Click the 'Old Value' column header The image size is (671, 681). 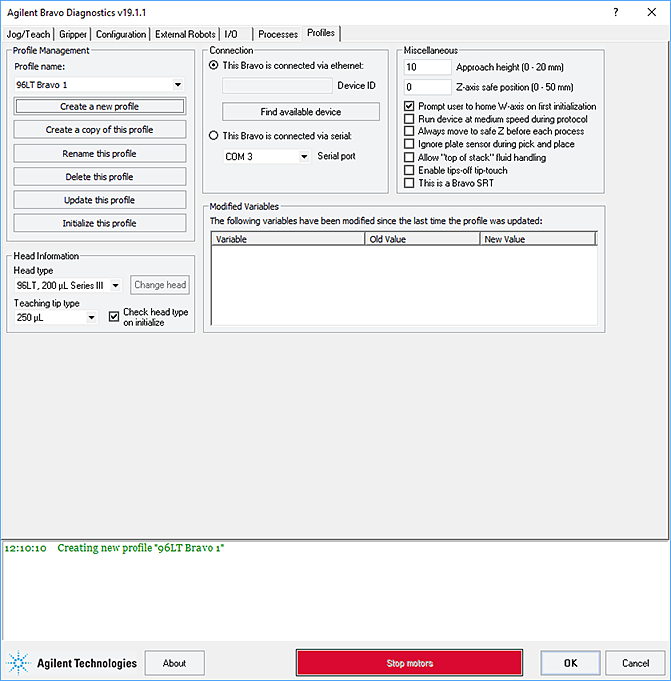pyautogui.click(x=421, y=240)
